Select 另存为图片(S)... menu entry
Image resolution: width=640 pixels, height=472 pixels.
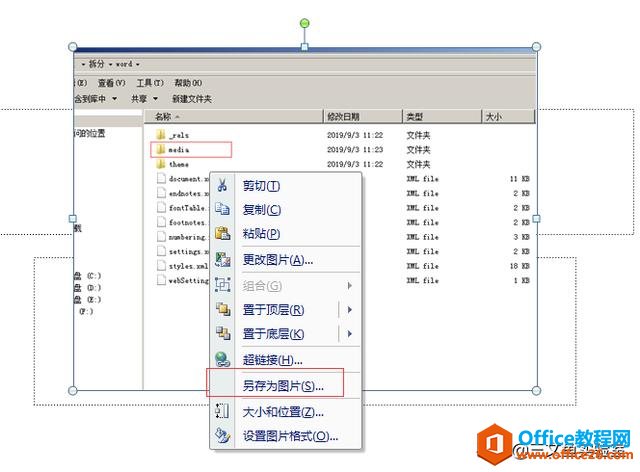(x=283, y=386)
